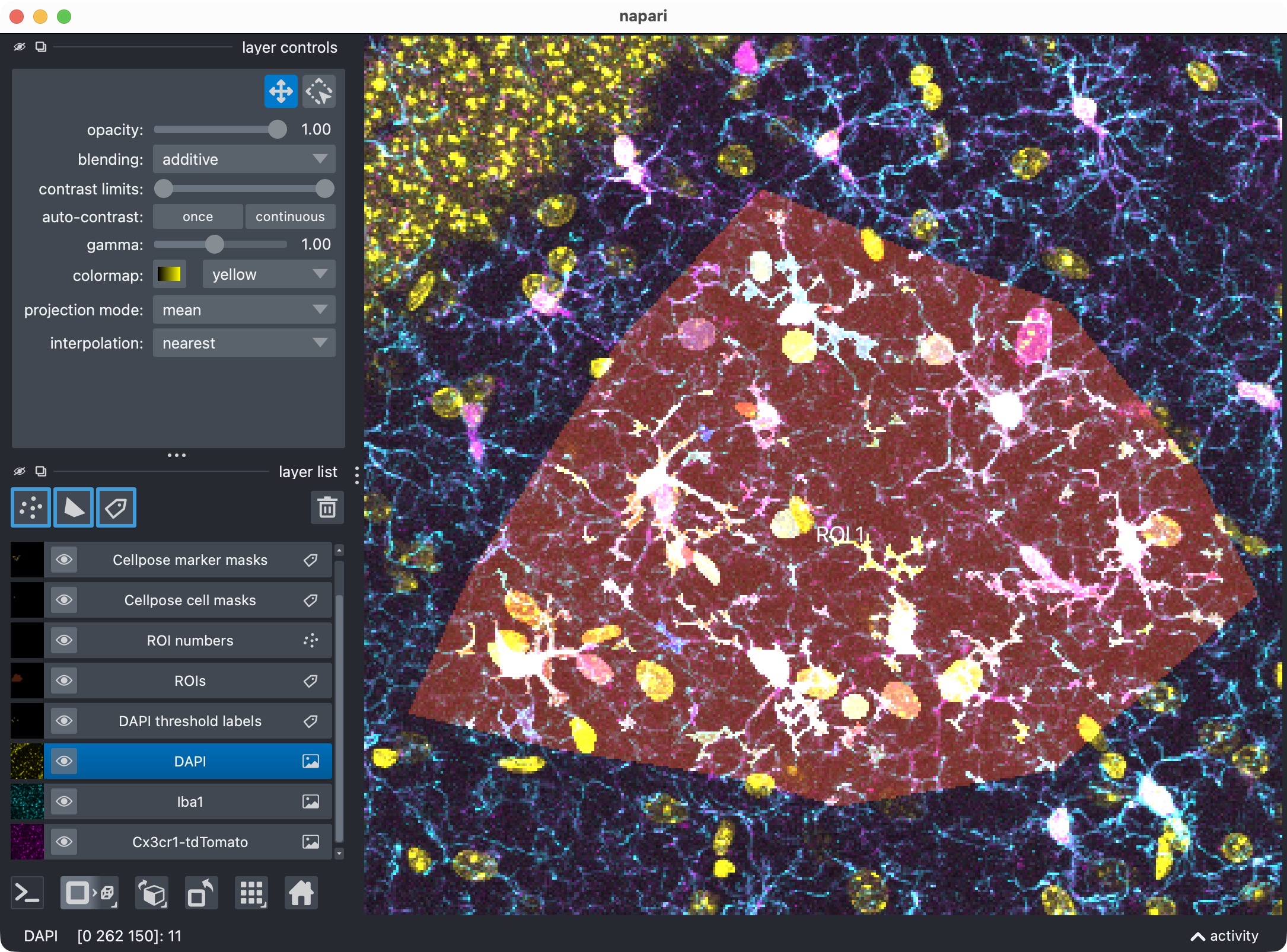Viewport: 1287px width, 952px height.
Task: Reset view with home icon
Action: tap(301, 893)
